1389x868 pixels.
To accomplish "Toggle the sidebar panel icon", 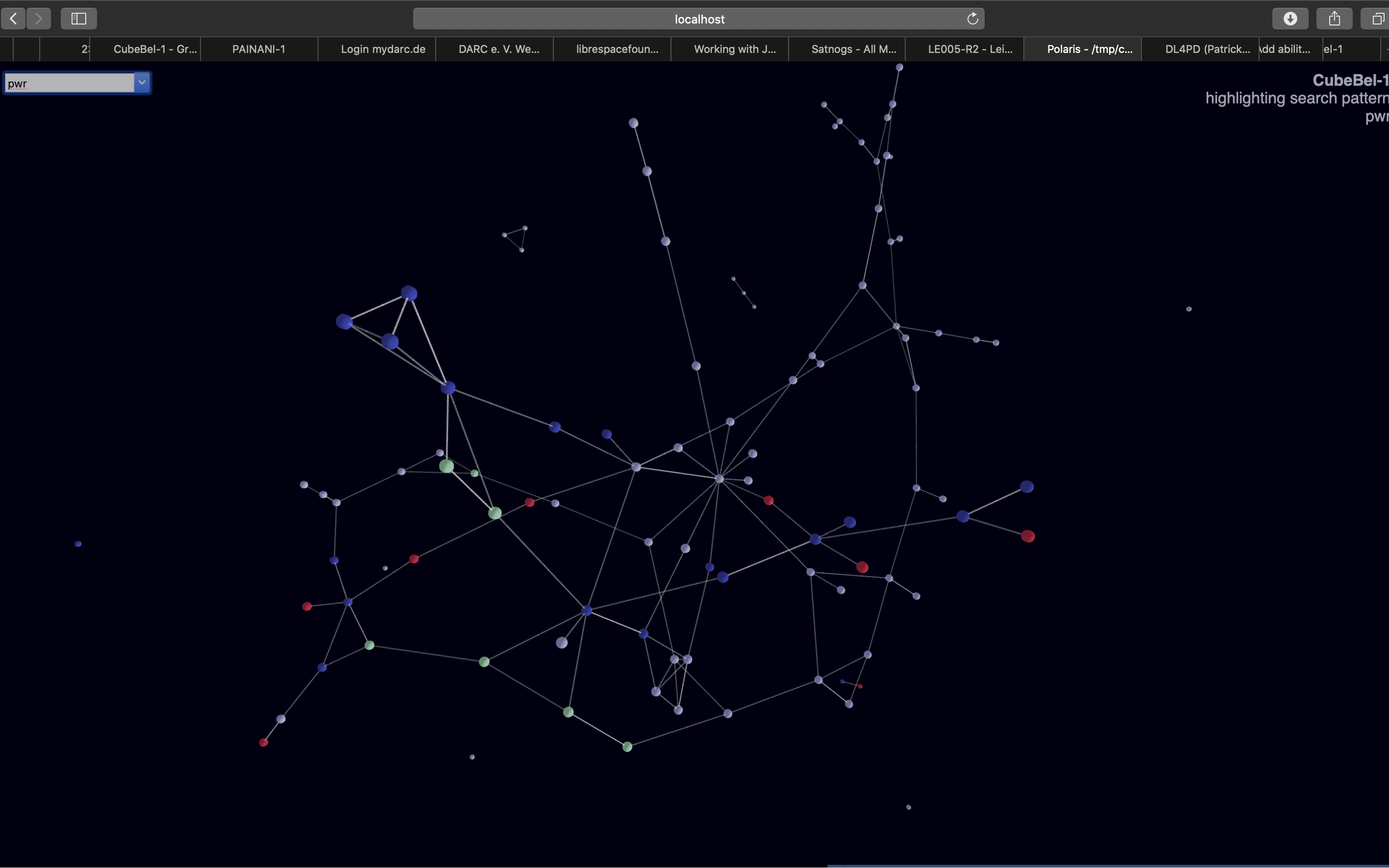I will [x=78, y=19].
